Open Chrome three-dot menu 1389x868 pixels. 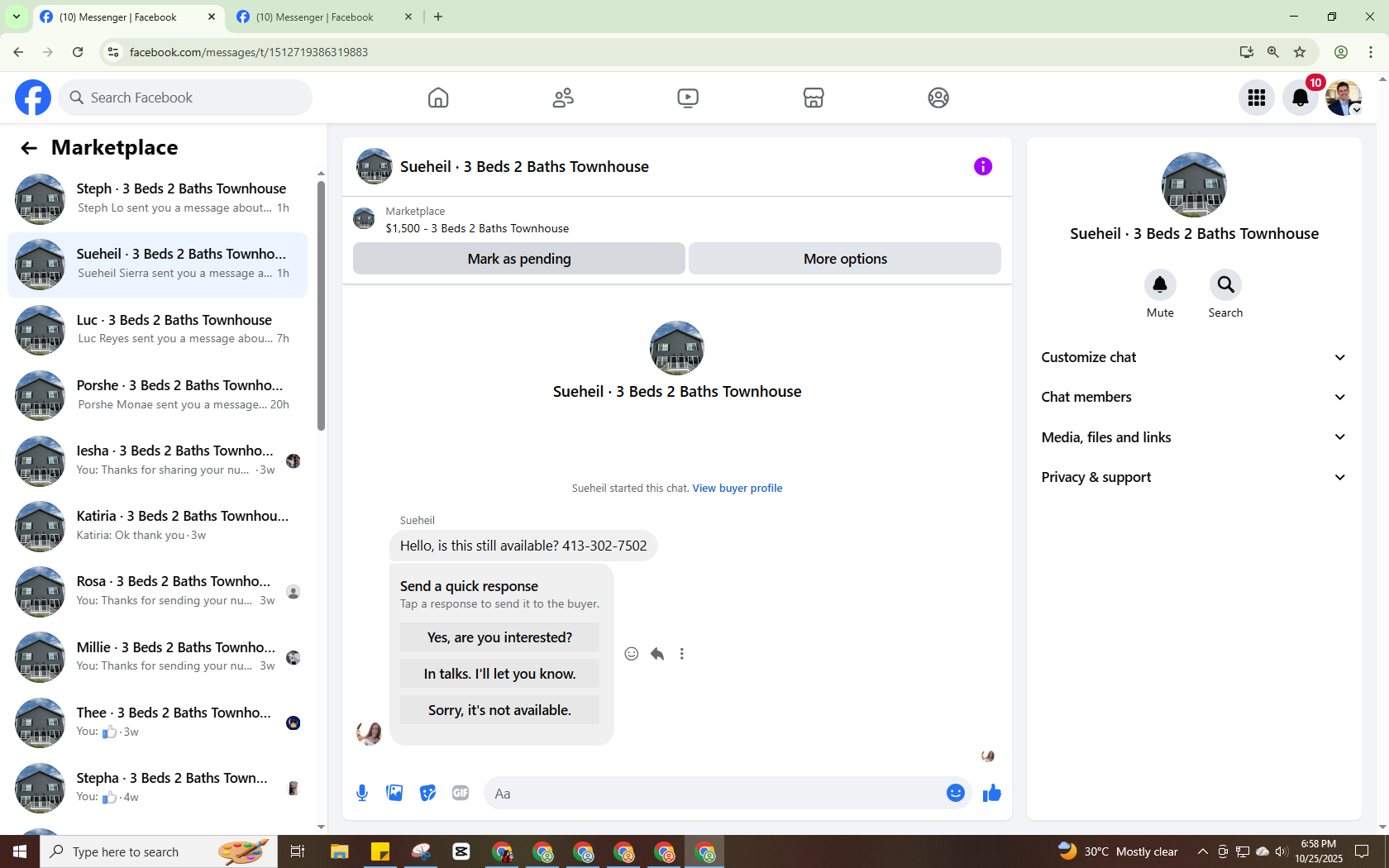(1371, 52)
